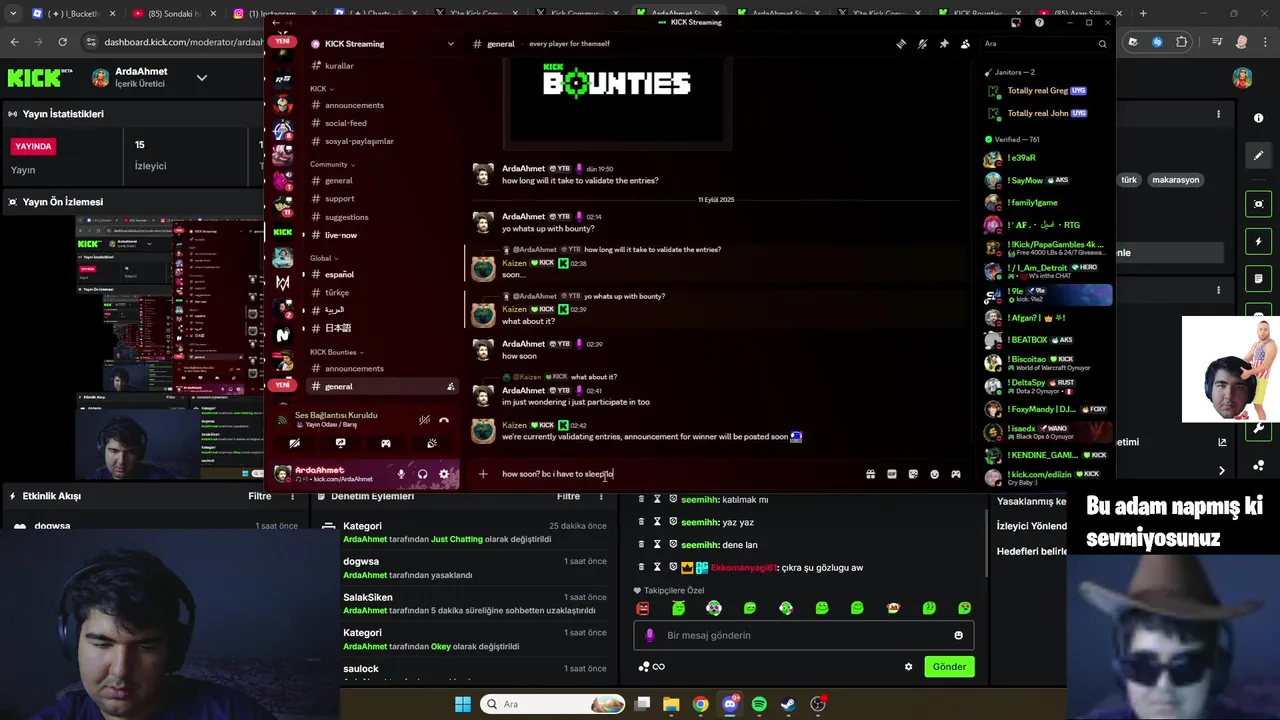This screenshot has height=720, width=1280.
Task: Toggle channel notification mute in Discord header
Action: (x=922, y=44)
